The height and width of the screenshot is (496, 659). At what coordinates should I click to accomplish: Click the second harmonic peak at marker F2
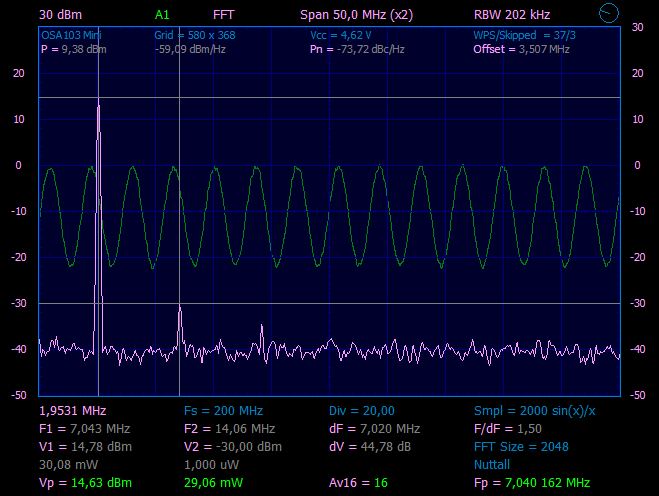180,310
